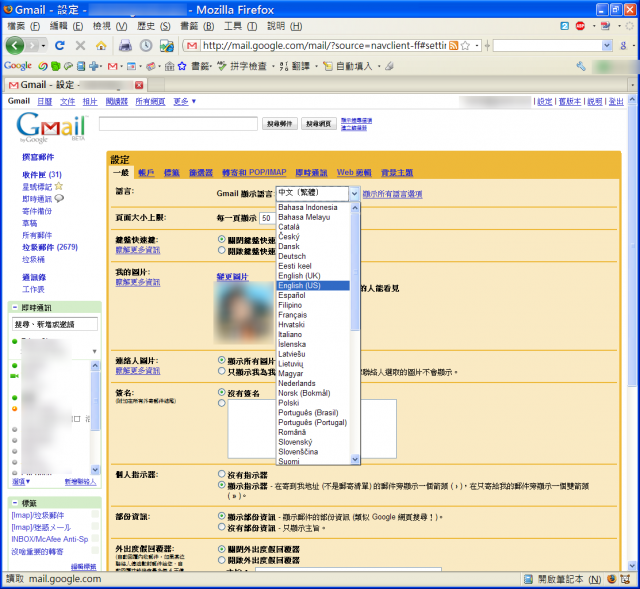Focus the 搜尋、新增或邀請 chat search field
Screen dimensions: 640x589
point(55,324)
